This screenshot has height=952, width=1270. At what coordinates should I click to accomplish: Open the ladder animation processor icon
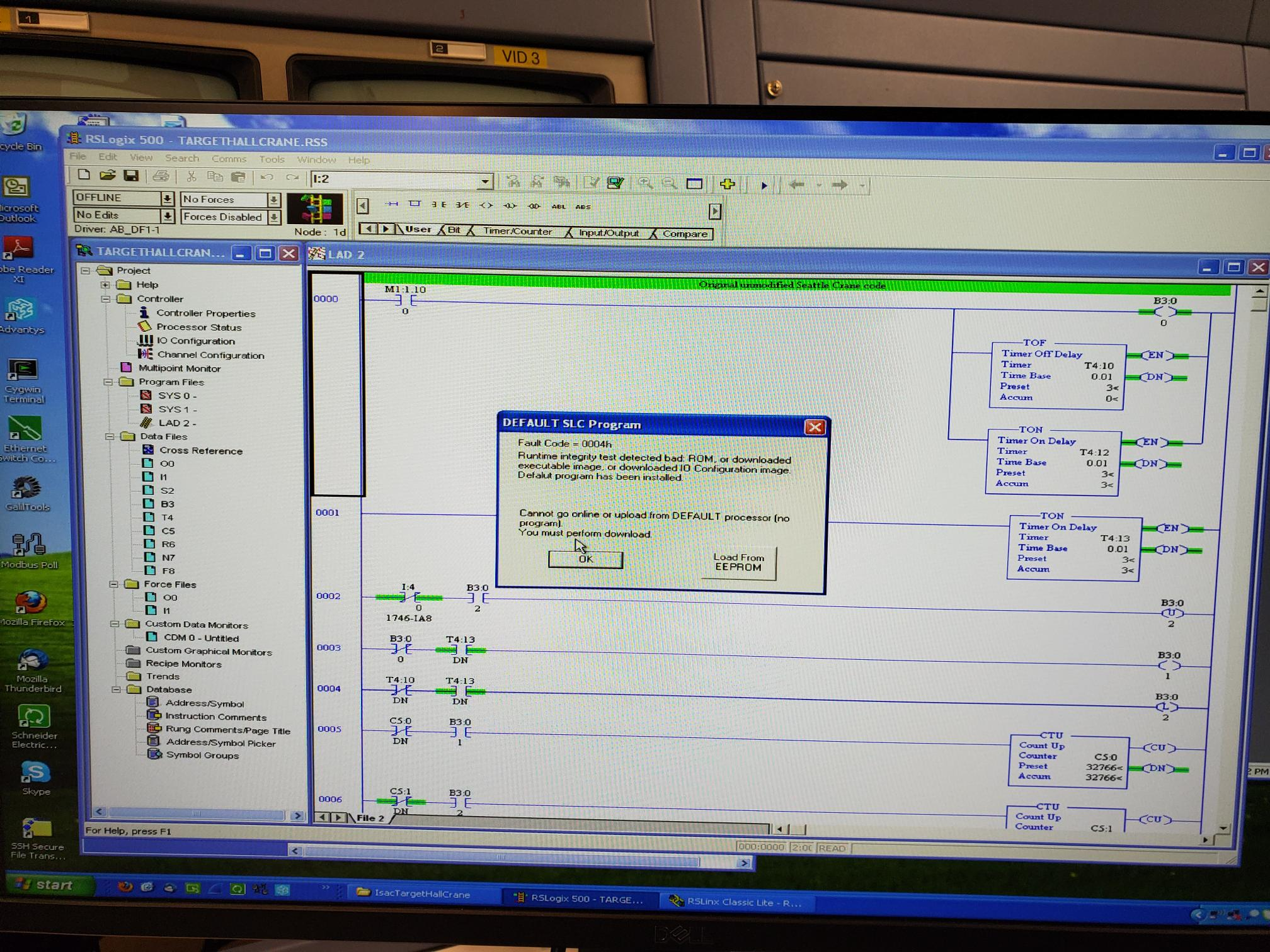[315, 209]
